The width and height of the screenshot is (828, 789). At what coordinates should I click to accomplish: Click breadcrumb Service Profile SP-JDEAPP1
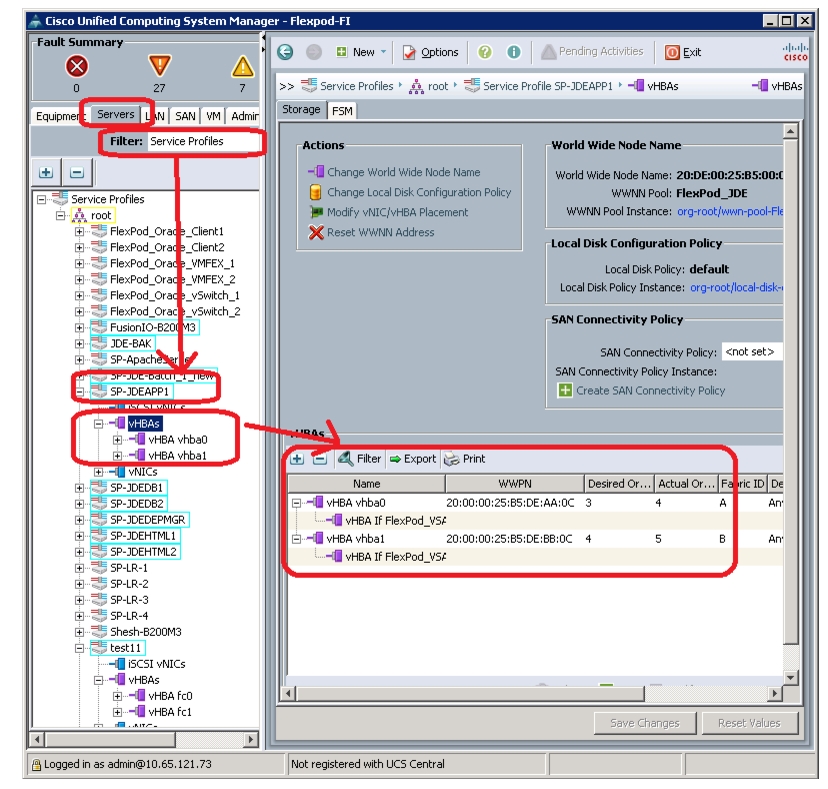[x=539, y=86]
